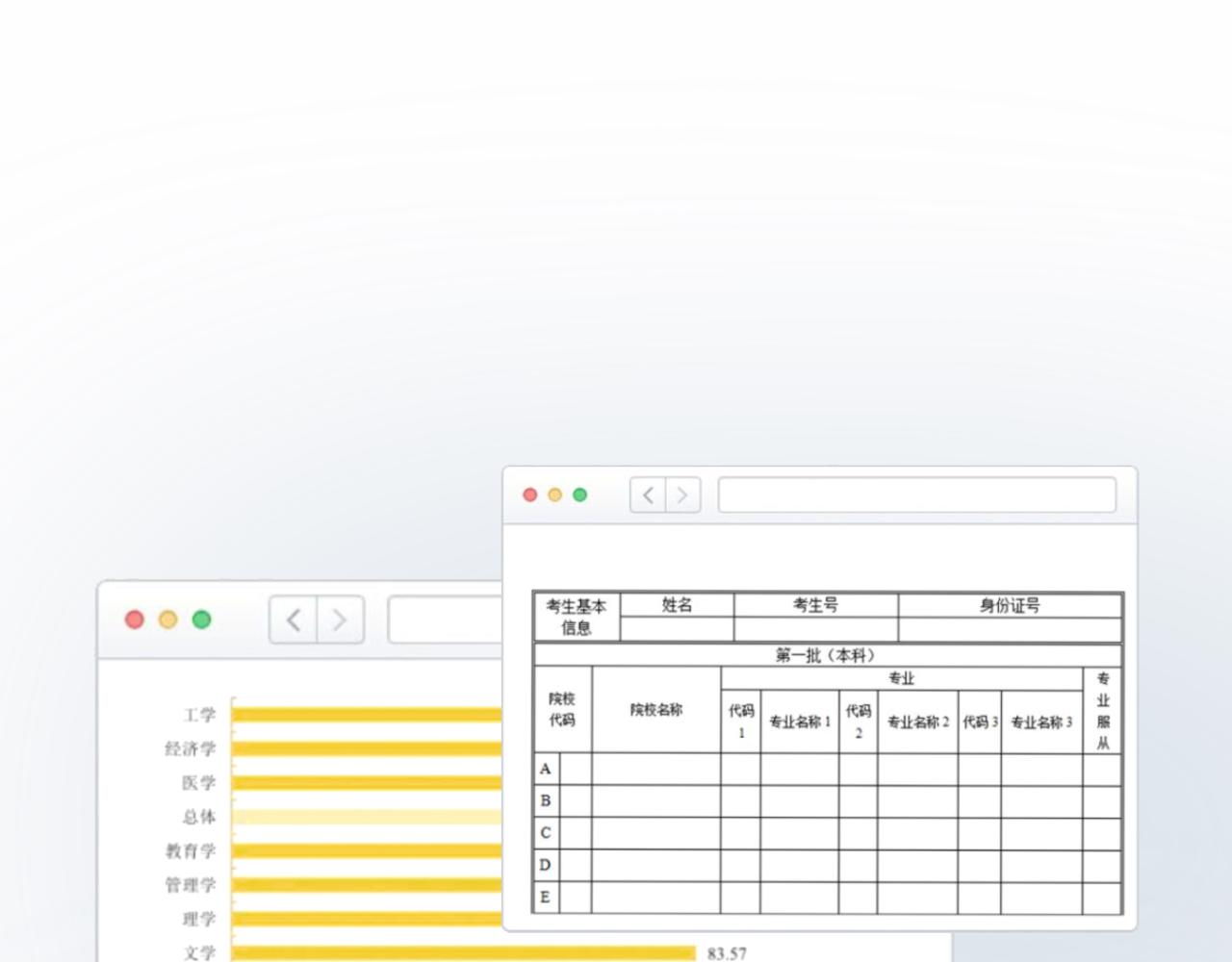Minimize the front table window with yellow button

coord(554,494)
